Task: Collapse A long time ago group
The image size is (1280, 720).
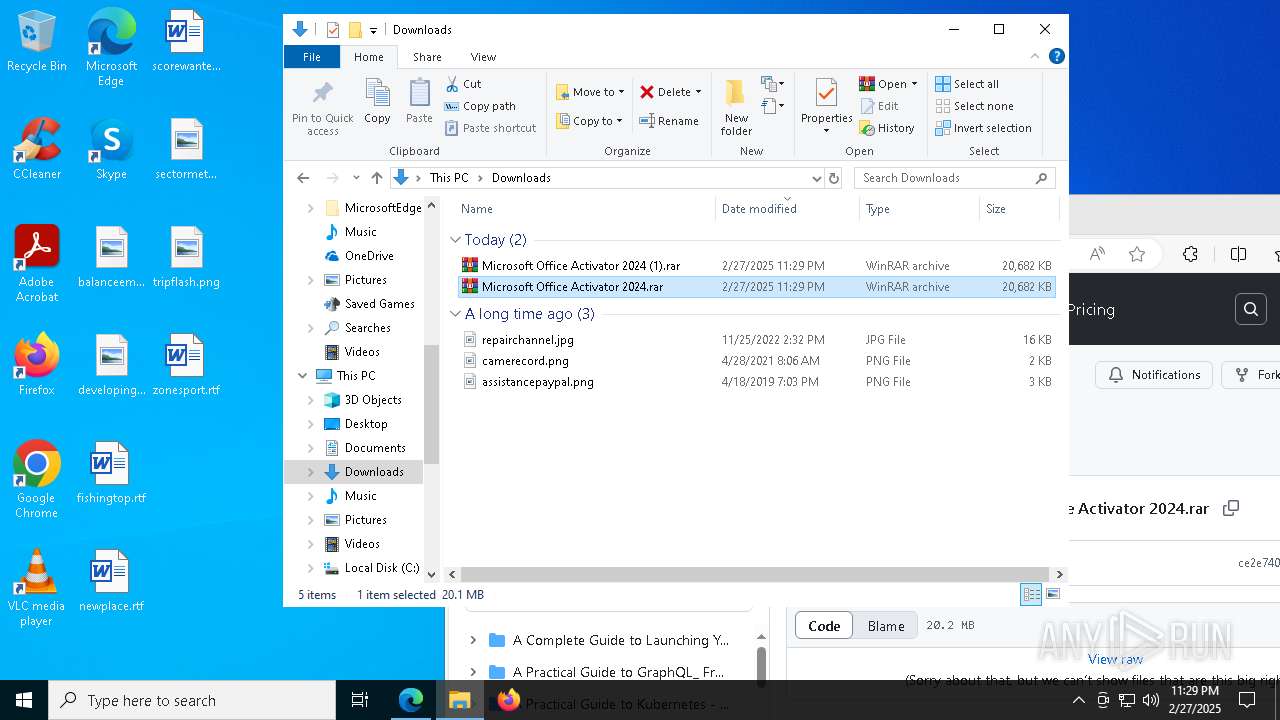Action: tap(456, 314)
